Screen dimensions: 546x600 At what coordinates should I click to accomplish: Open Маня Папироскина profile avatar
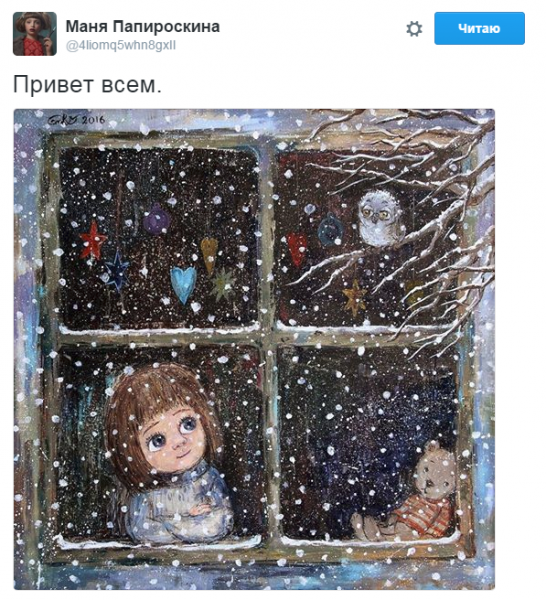[35, 34]
